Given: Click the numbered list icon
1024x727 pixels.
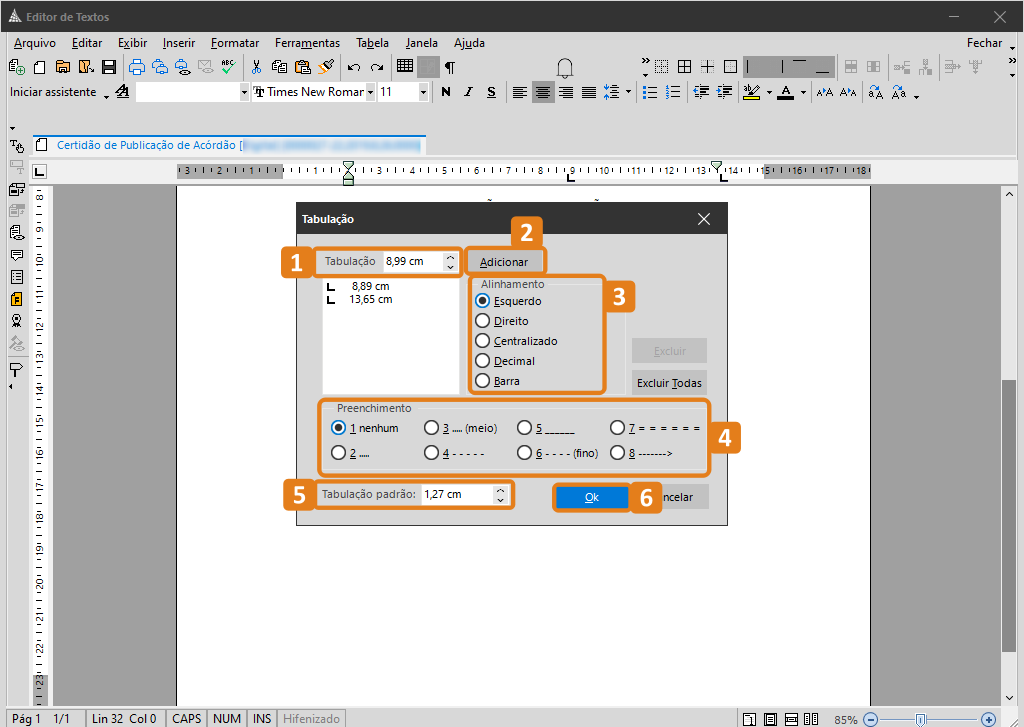Looking at the screenshot, I should click(673, 92).
